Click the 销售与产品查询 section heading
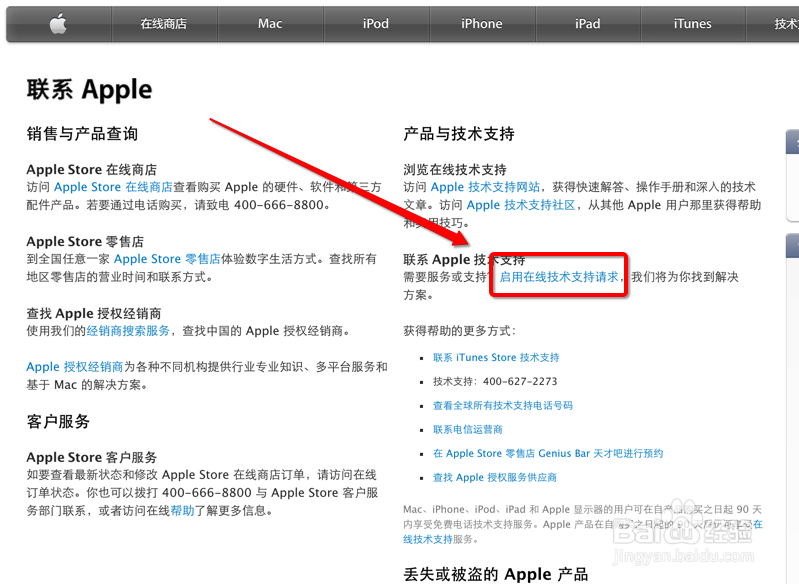Screen dimensions: 799x584 click(82, 134)
